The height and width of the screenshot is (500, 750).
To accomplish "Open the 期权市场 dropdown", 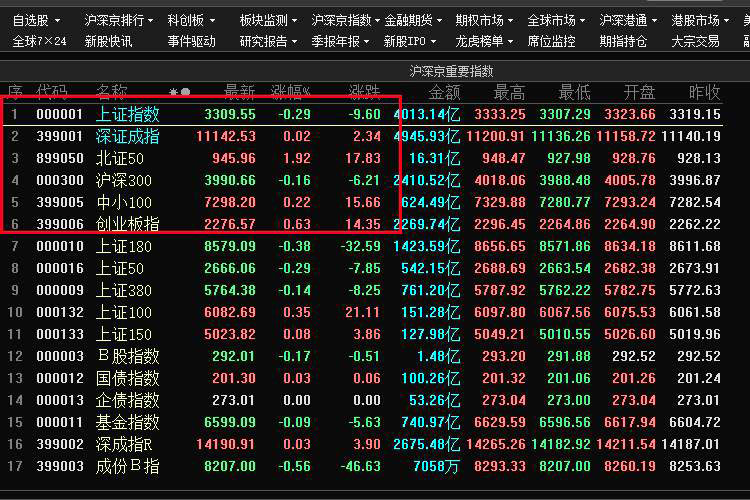I will (x=484, y=21).
